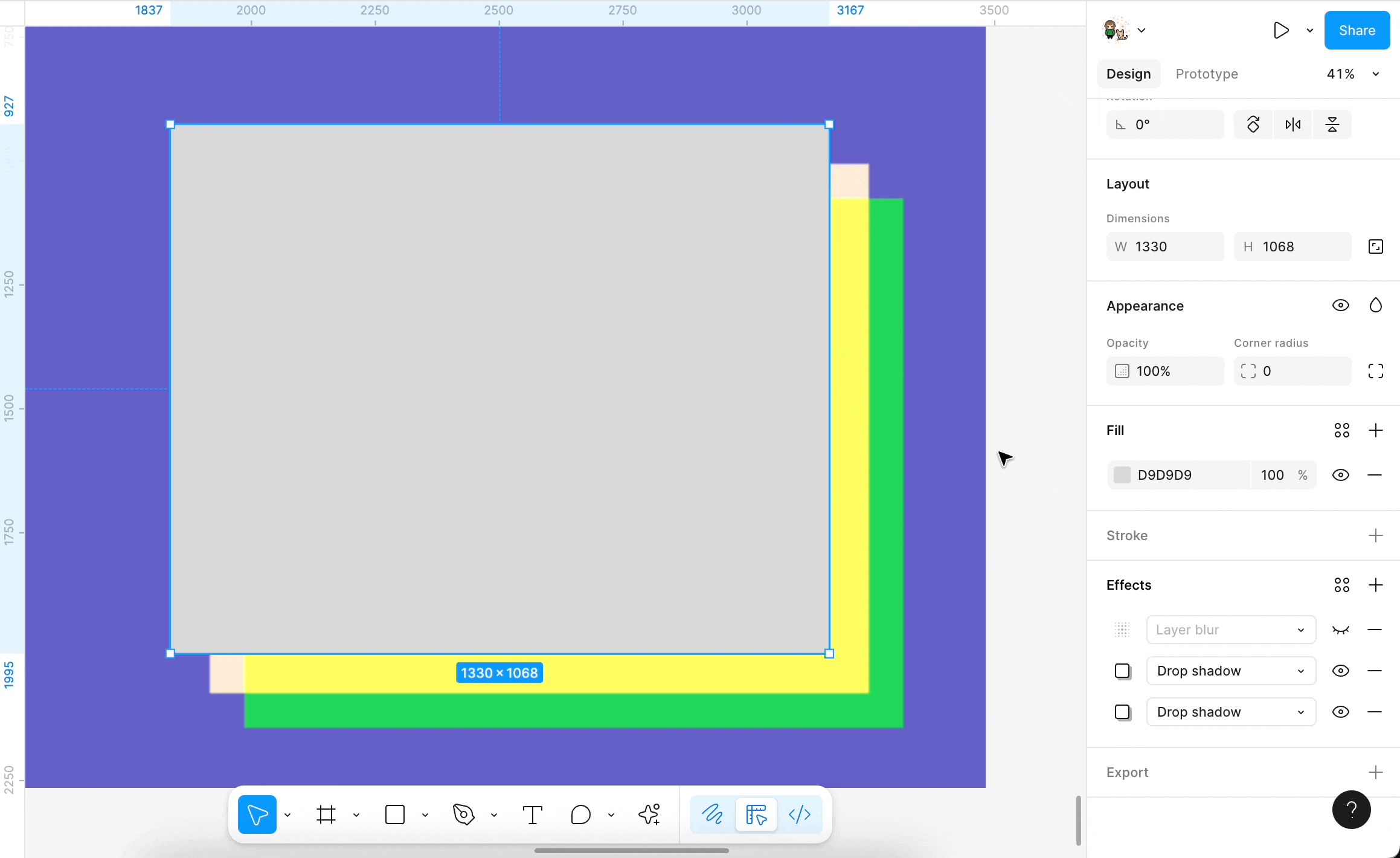Edit the rotation field 0°

pos(1165,124)
